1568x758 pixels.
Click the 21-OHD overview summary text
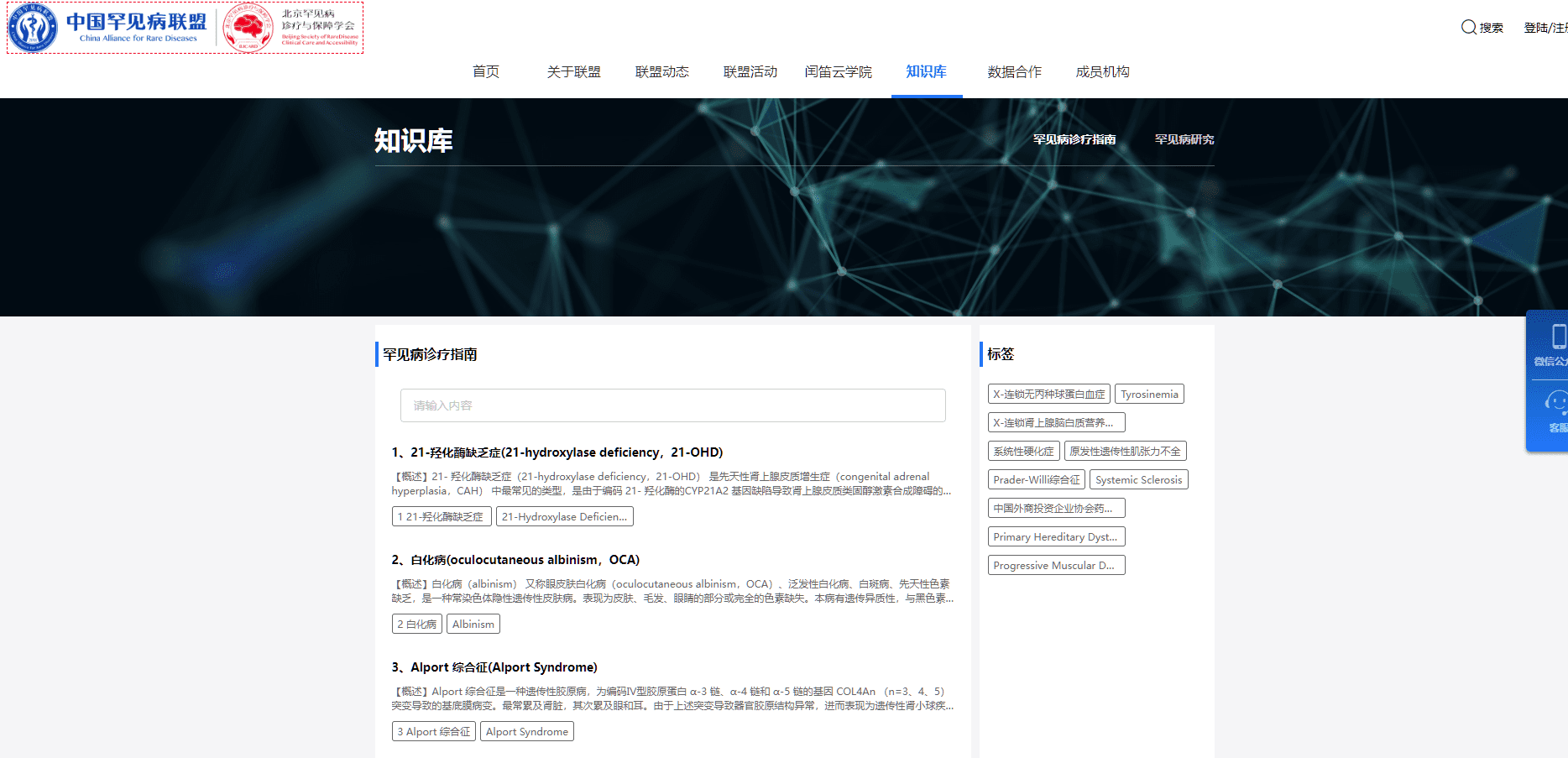coord(672,484)
